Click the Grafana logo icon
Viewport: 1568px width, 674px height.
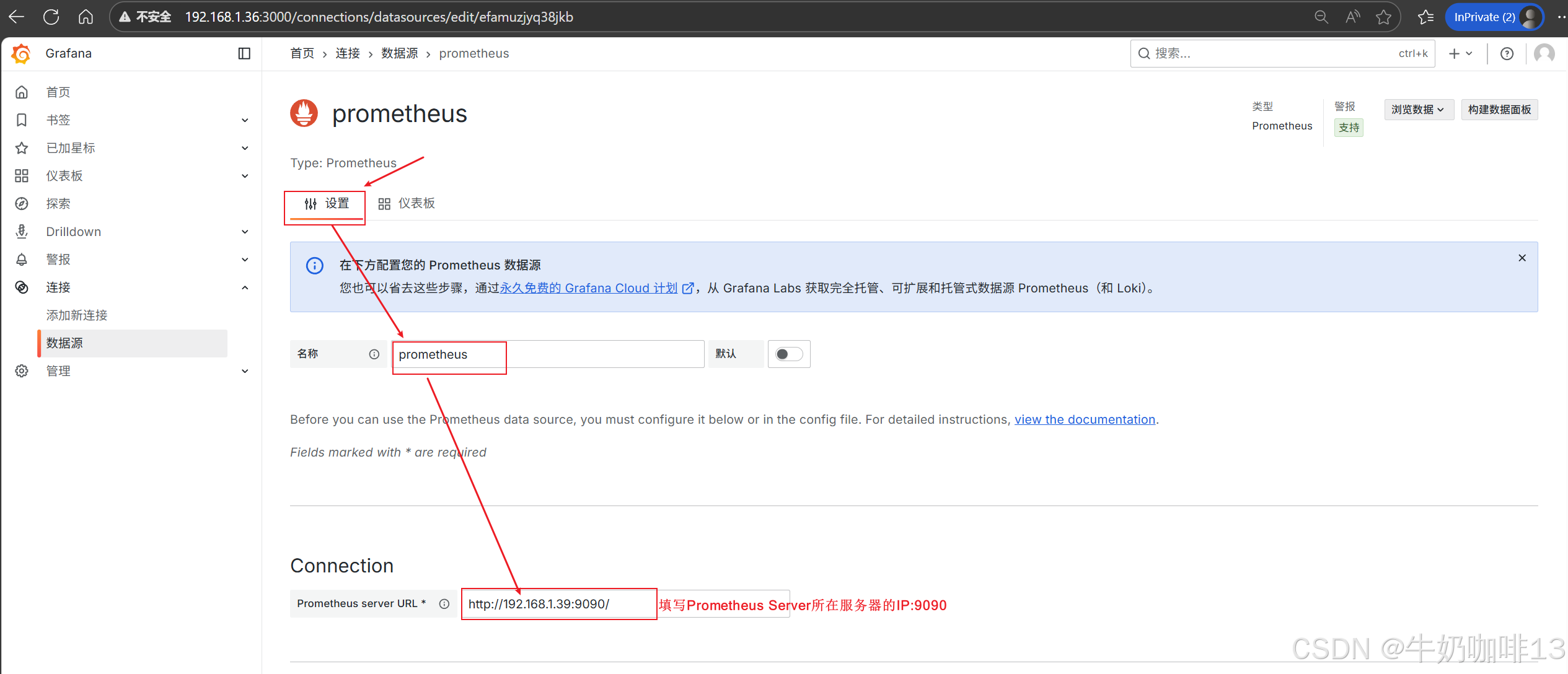[21, 54]
